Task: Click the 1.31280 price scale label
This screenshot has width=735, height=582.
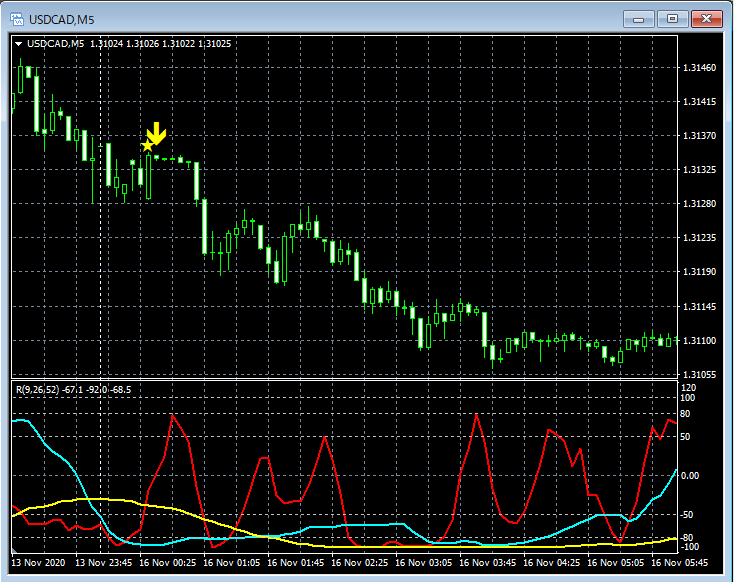Action: (698, 204)
